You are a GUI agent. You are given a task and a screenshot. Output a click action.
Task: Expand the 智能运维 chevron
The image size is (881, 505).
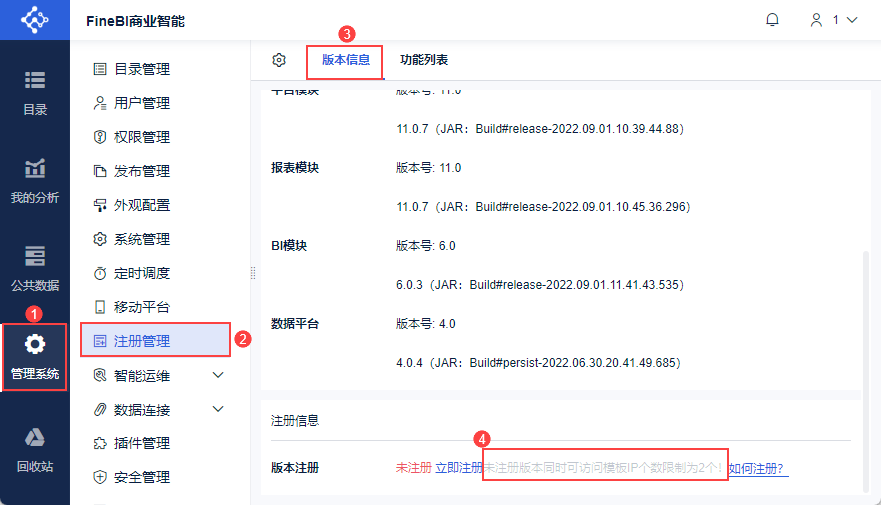218,375
